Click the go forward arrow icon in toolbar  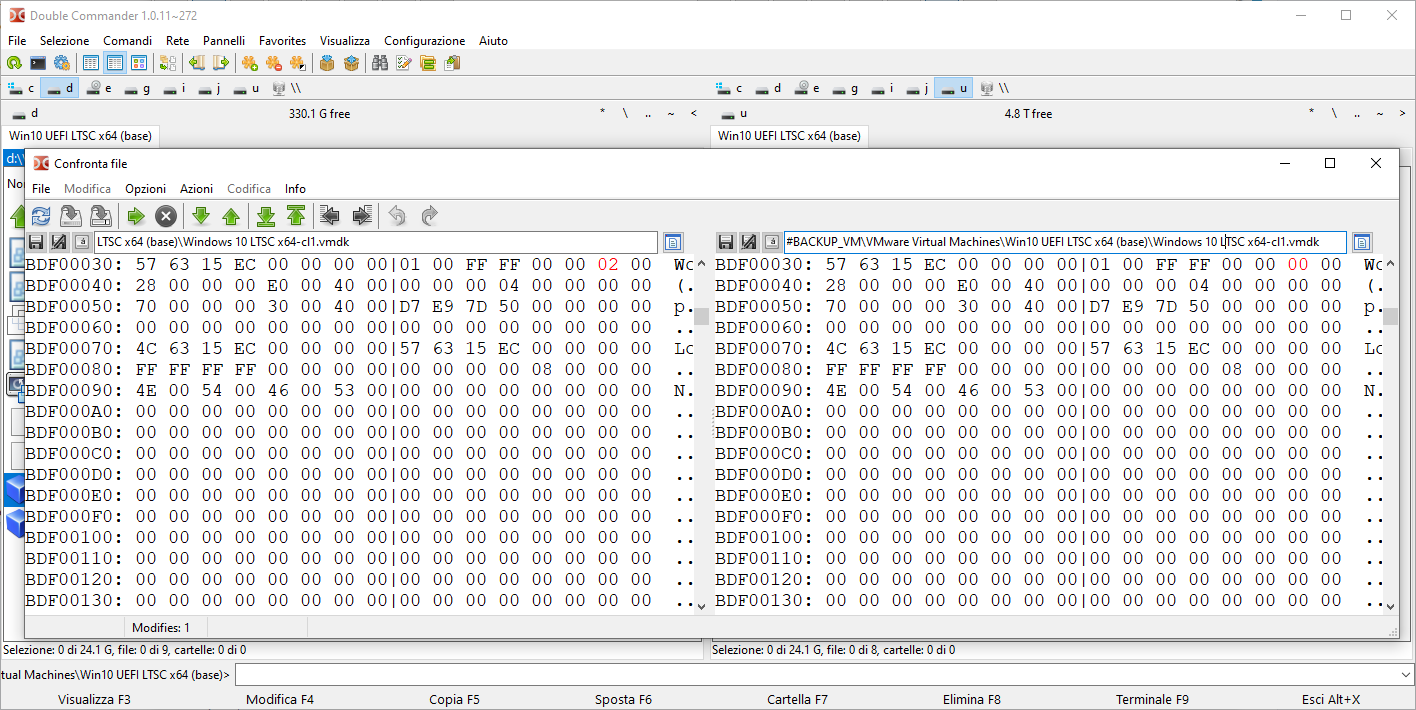click(x=221, y=63)
